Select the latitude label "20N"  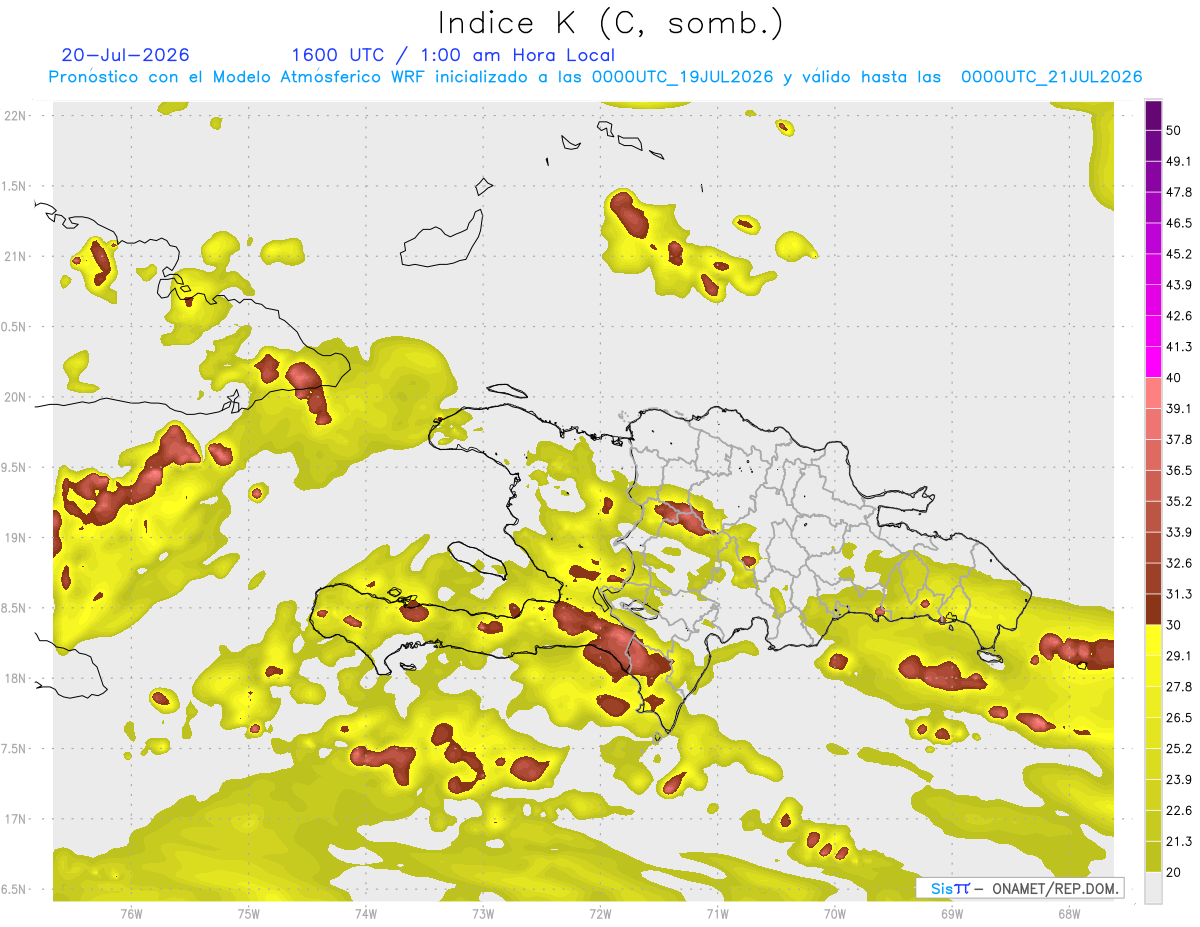pyautogui.click(x=16, y=397)
